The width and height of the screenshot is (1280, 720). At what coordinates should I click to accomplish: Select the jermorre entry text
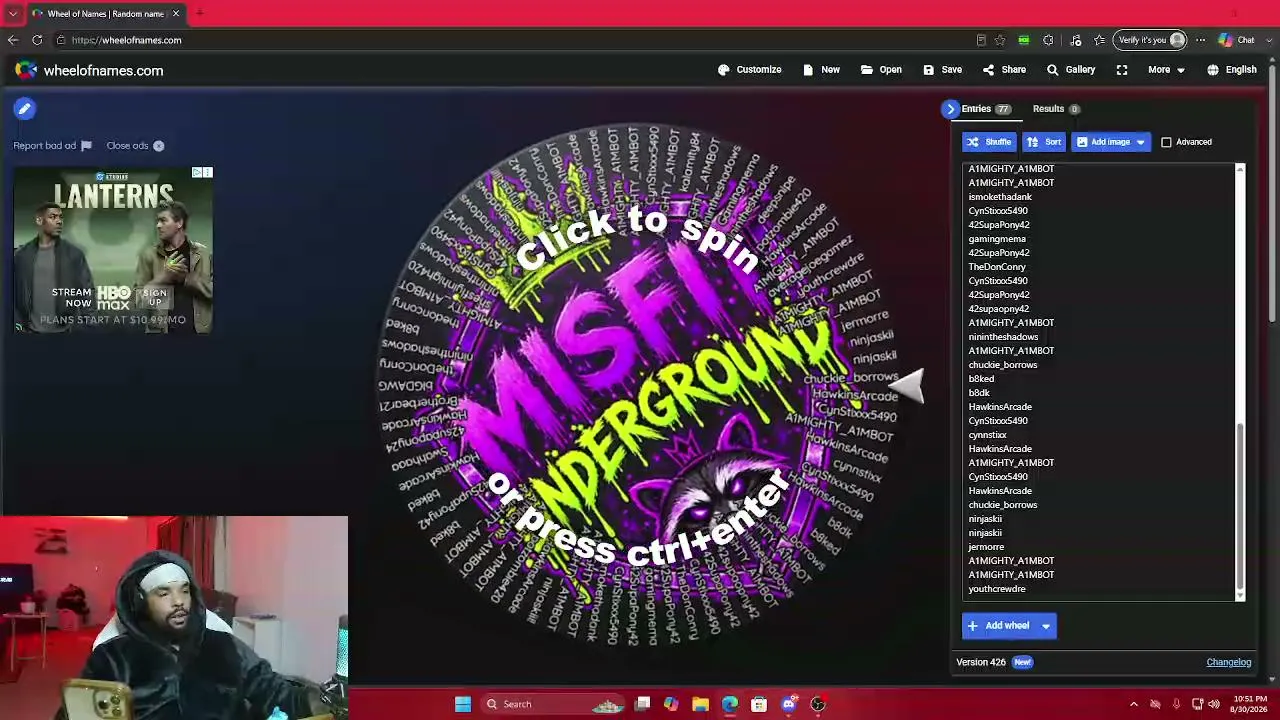[986, 547]
